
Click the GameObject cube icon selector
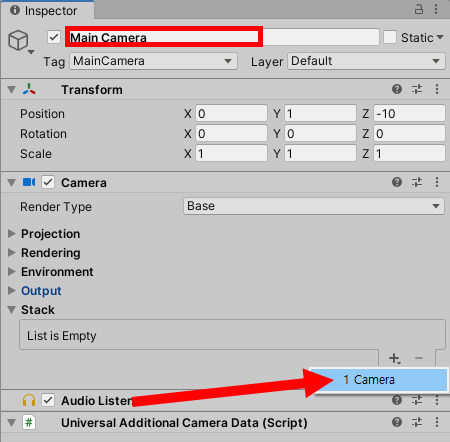[21, 42]
